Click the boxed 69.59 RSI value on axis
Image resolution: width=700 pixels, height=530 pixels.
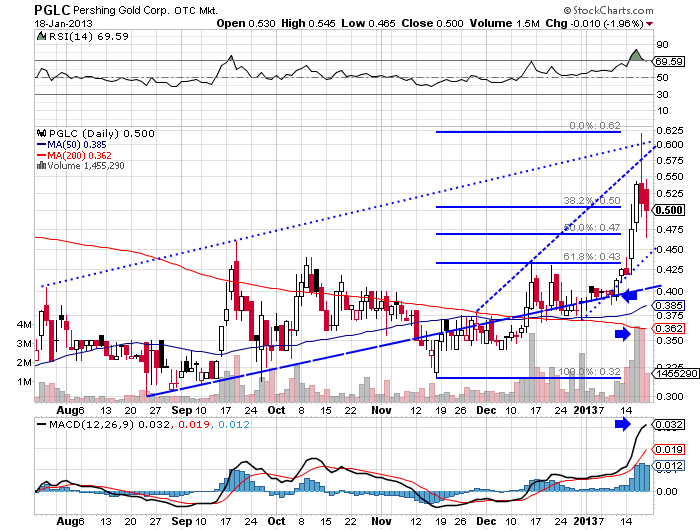click(x=669, y=61)
